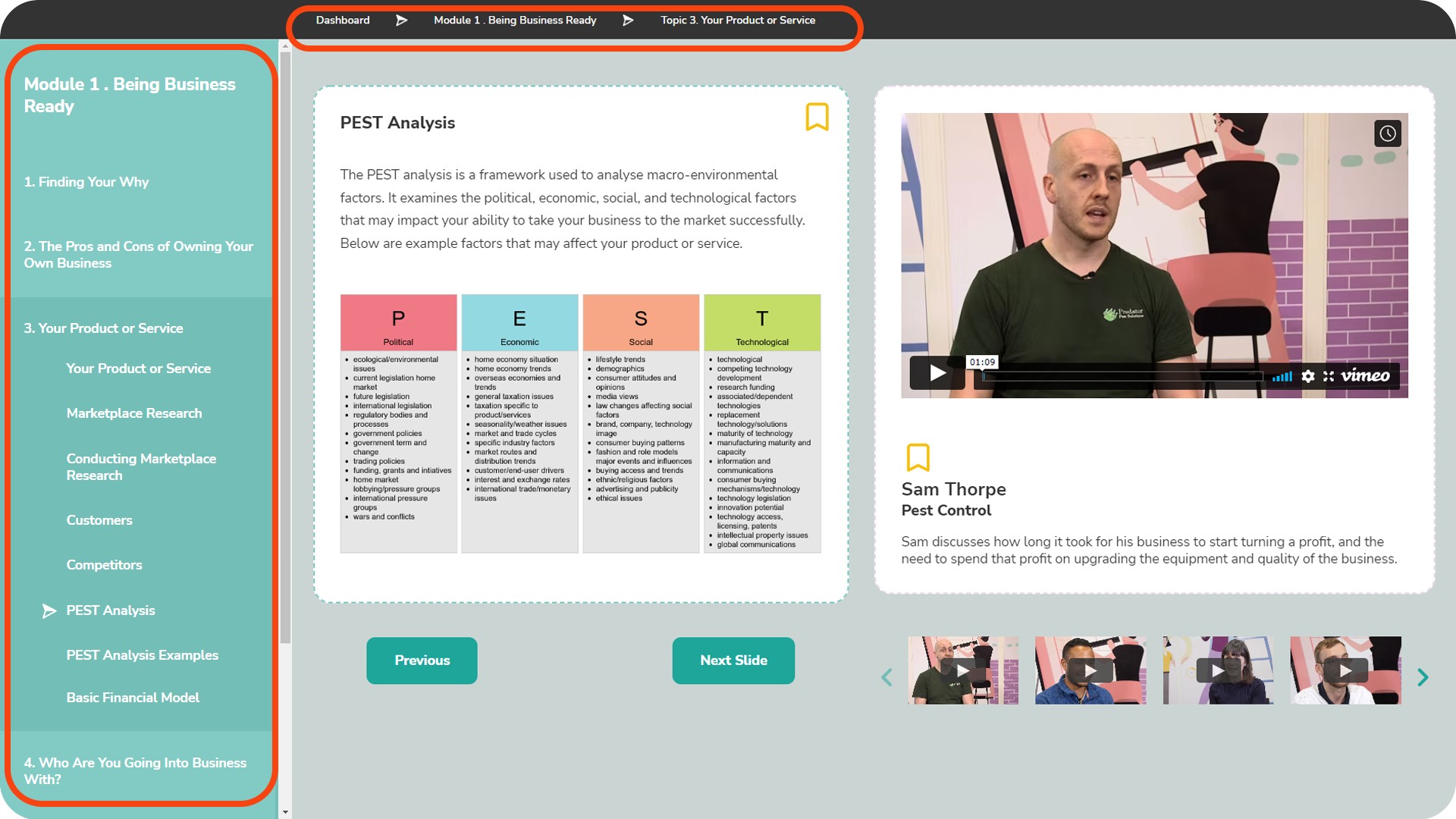Enter fullscreen on the video player
This screenshot has height=819, width=1456.
1329,376
